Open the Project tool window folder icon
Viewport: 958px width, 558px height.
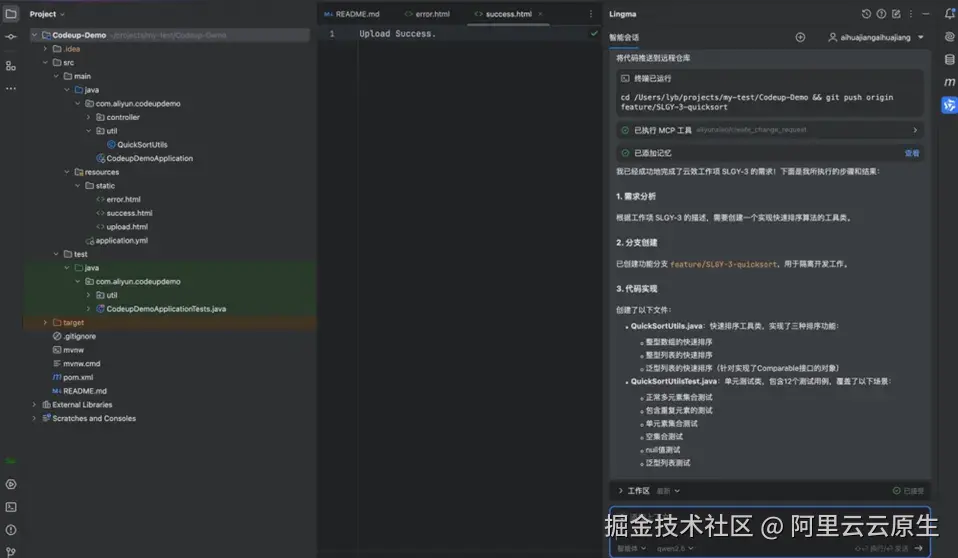pyautogui.click(x=11, y=13)
